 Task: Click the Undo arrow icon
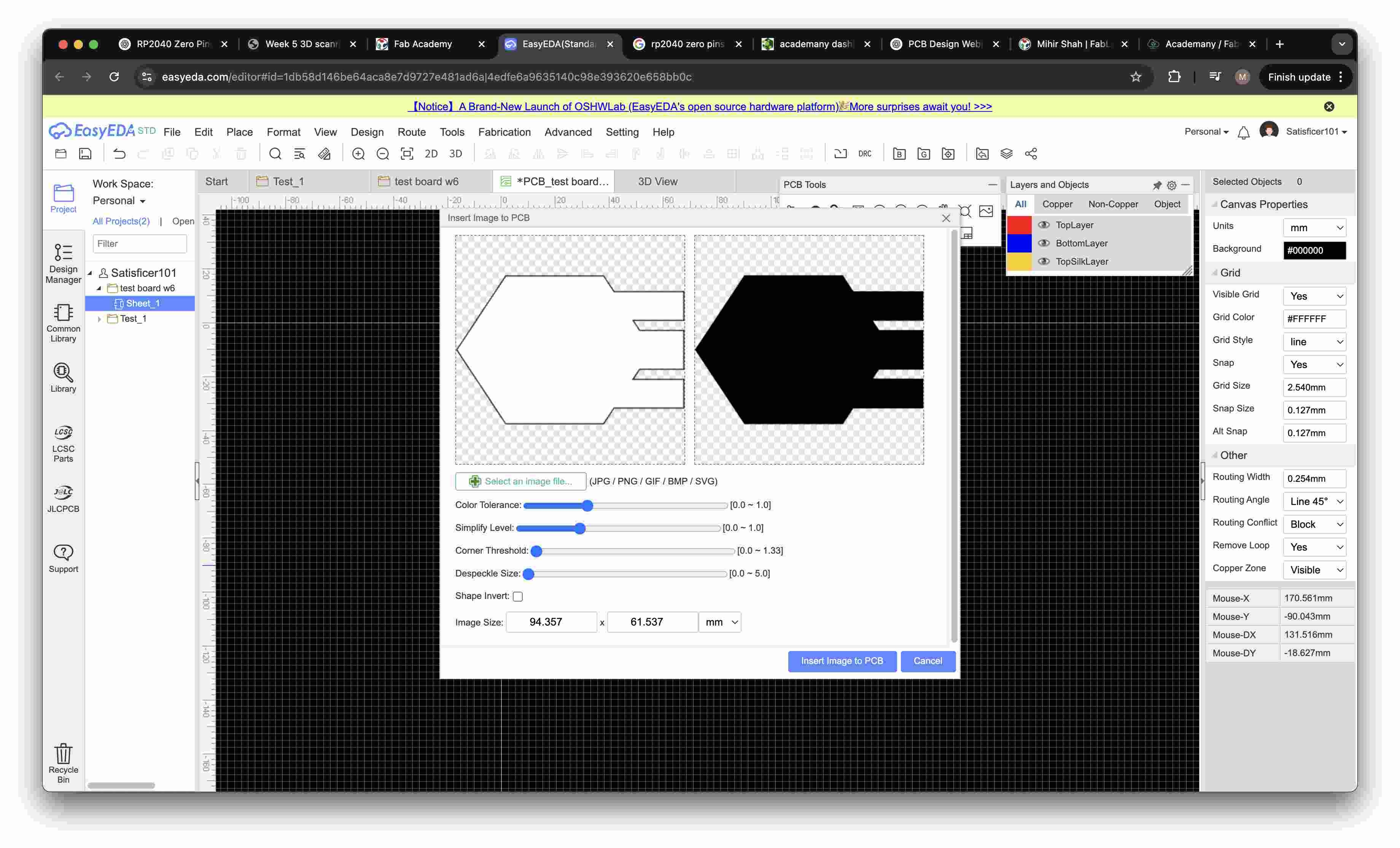(119, 153)
